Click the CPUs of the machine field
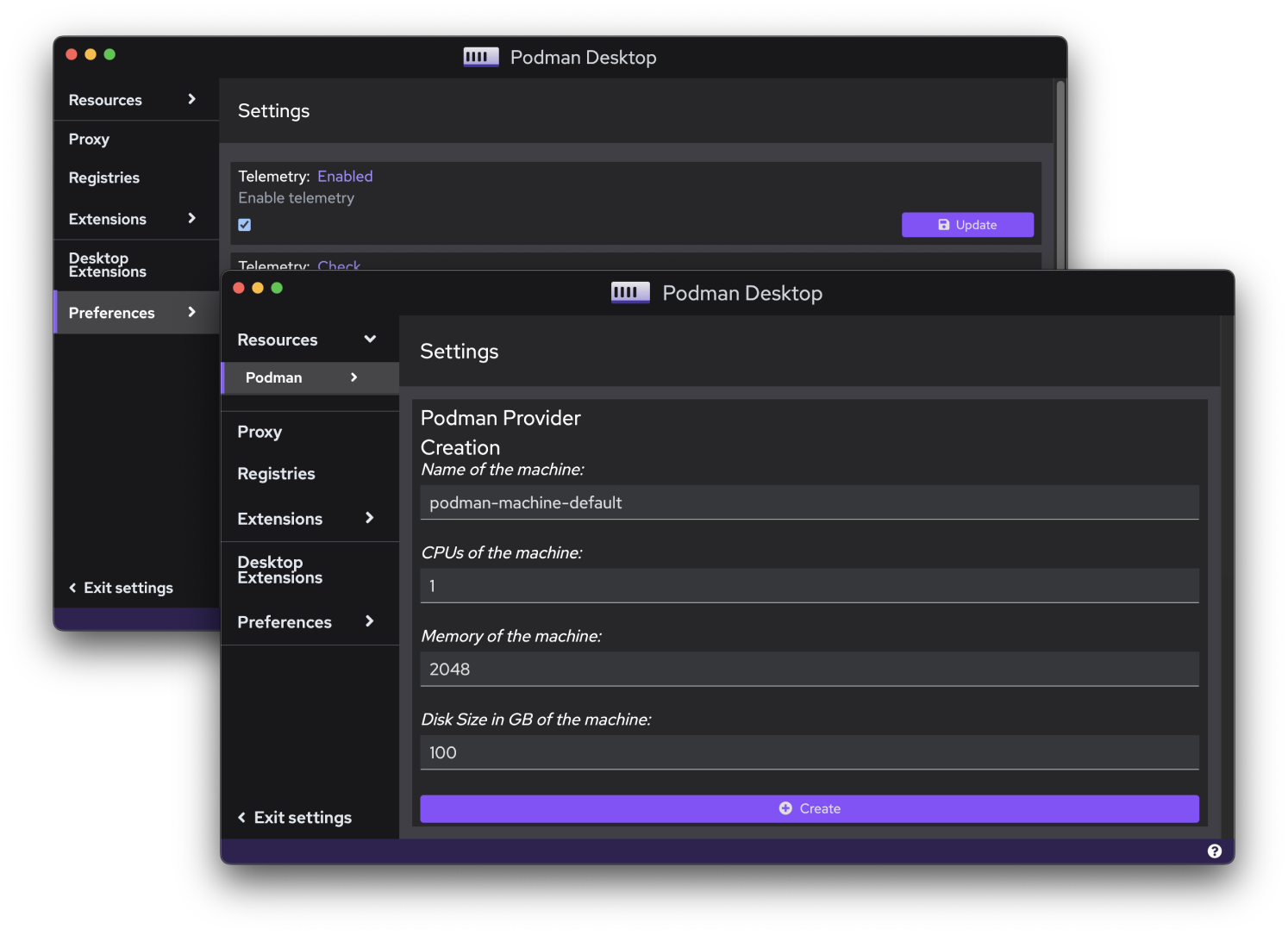Viewport: 1288px width, 935px height. [810, 586]
